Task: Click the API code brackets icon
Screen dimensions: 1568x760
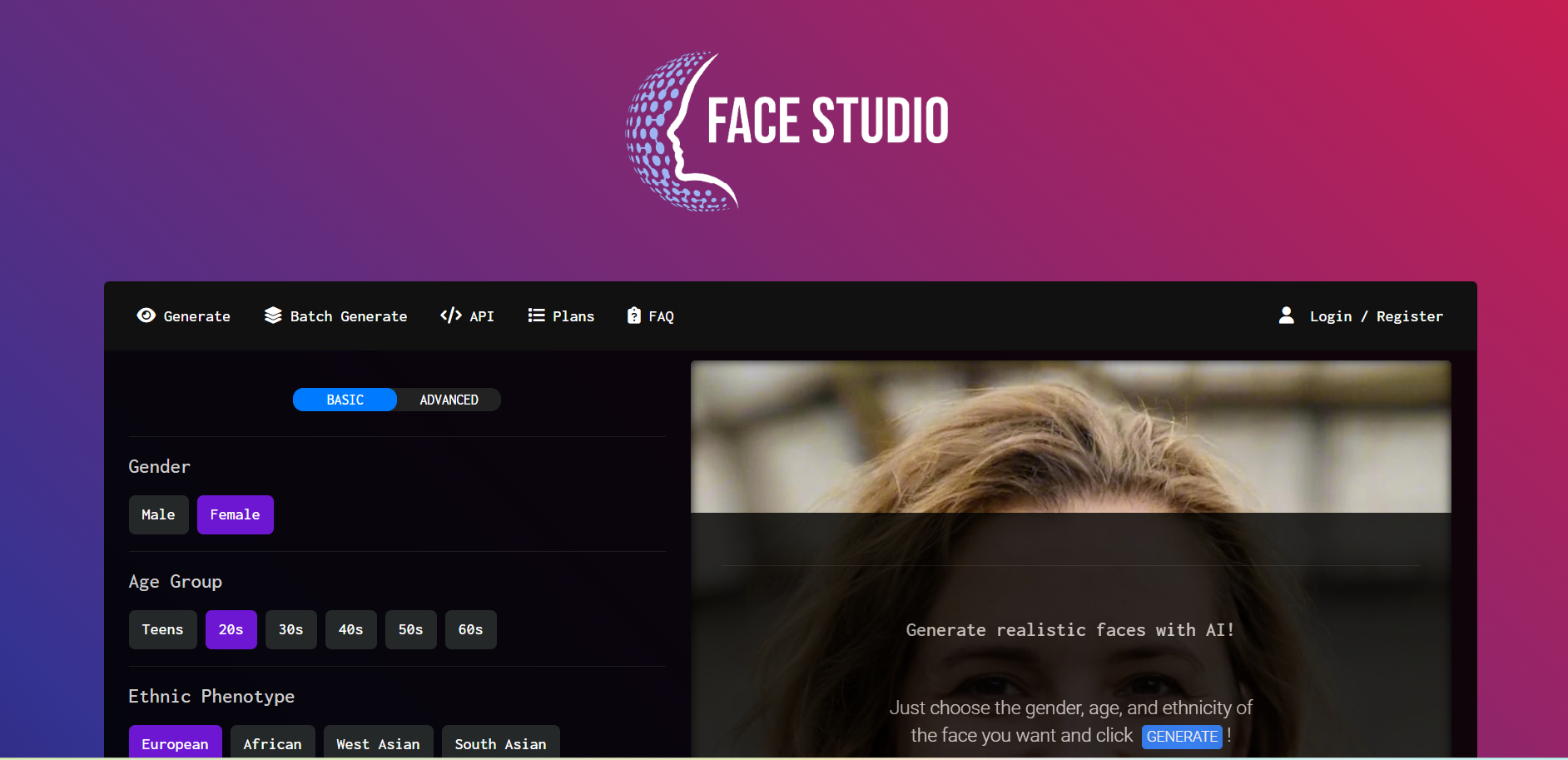Action: (451, 315)
